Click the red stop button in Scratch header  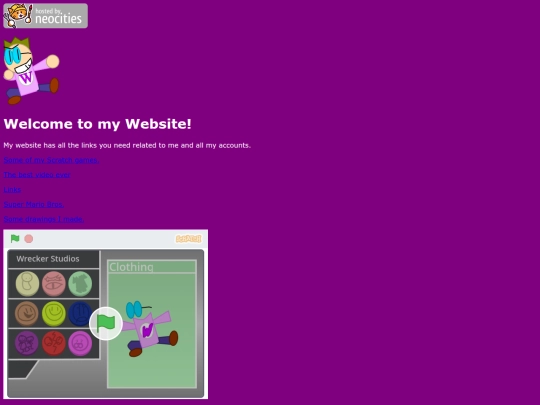(x=29, y=239)
